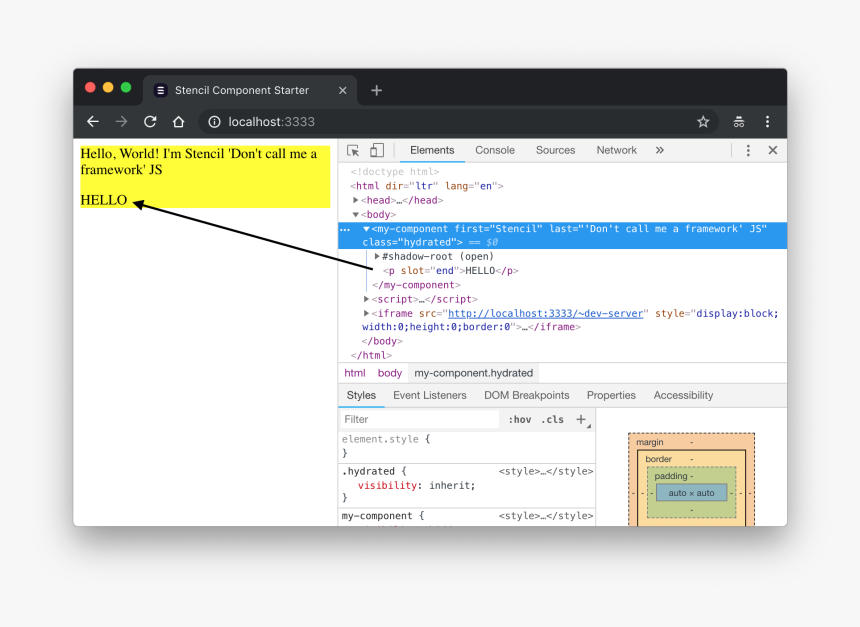This screenshot has height=627, width=860.
Task: Open Chrome's three-dot menu
Action: (767, 122)
